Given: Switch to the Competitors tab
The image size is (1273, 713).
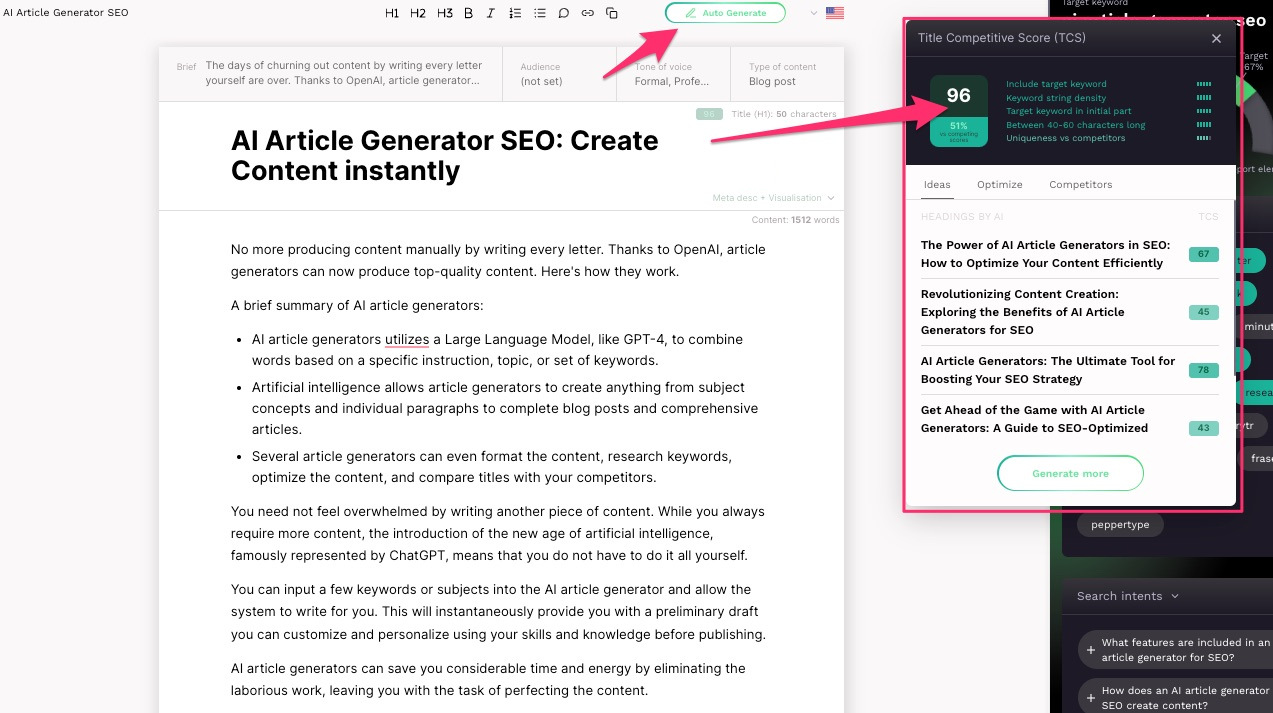Looking at the screenshot, I should click(x=1080, y=184).
